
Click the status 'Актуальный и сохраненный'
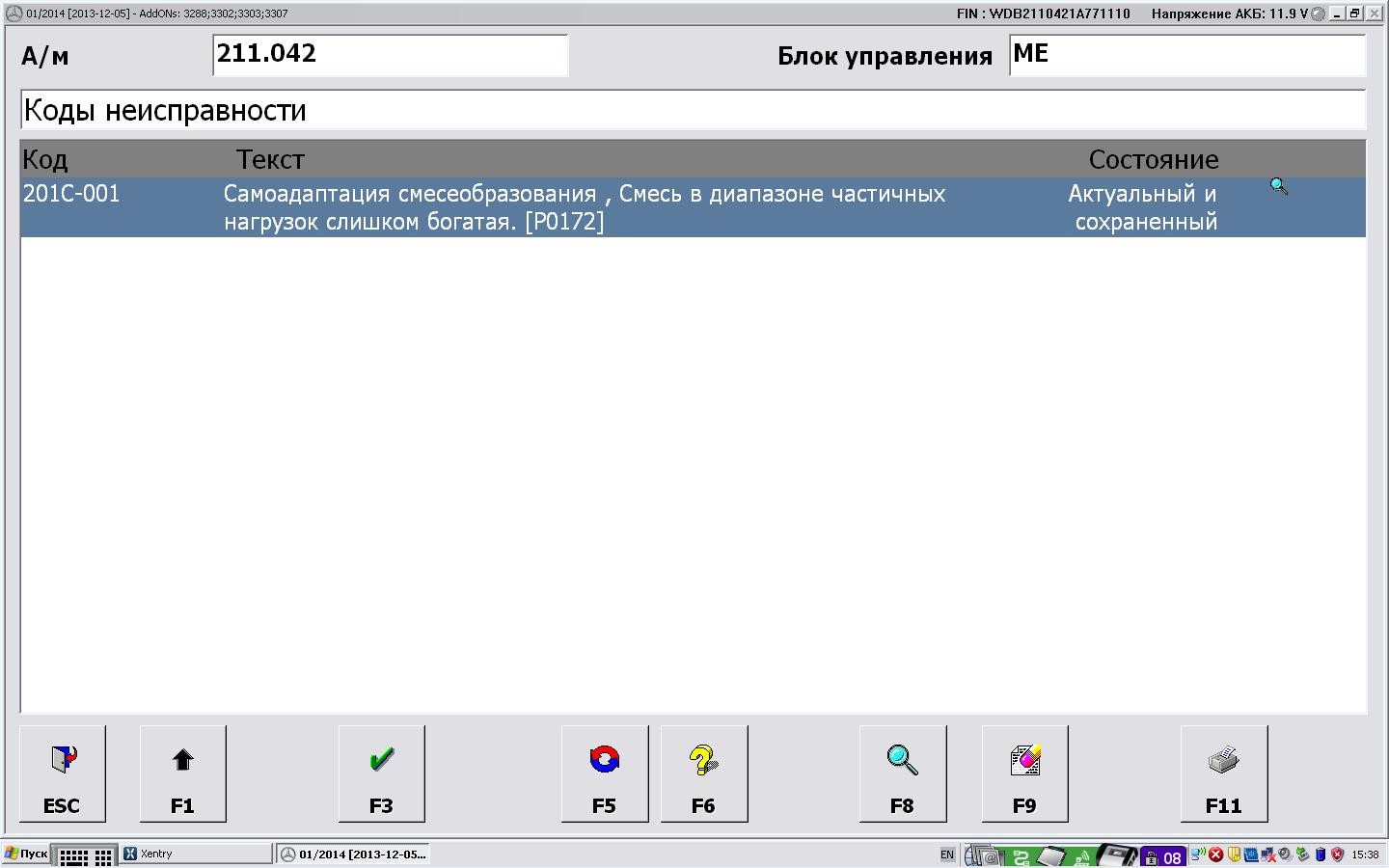pyautogui.click(x=1143, y=207)
